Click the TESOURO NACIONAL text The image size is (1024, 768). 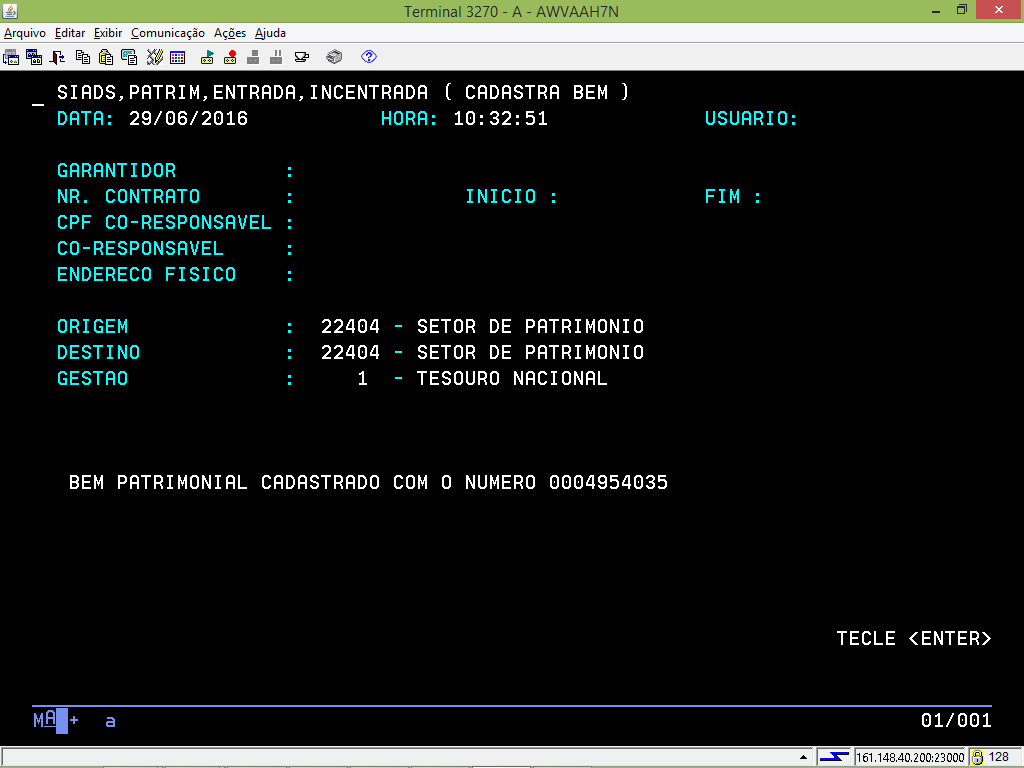512,379
